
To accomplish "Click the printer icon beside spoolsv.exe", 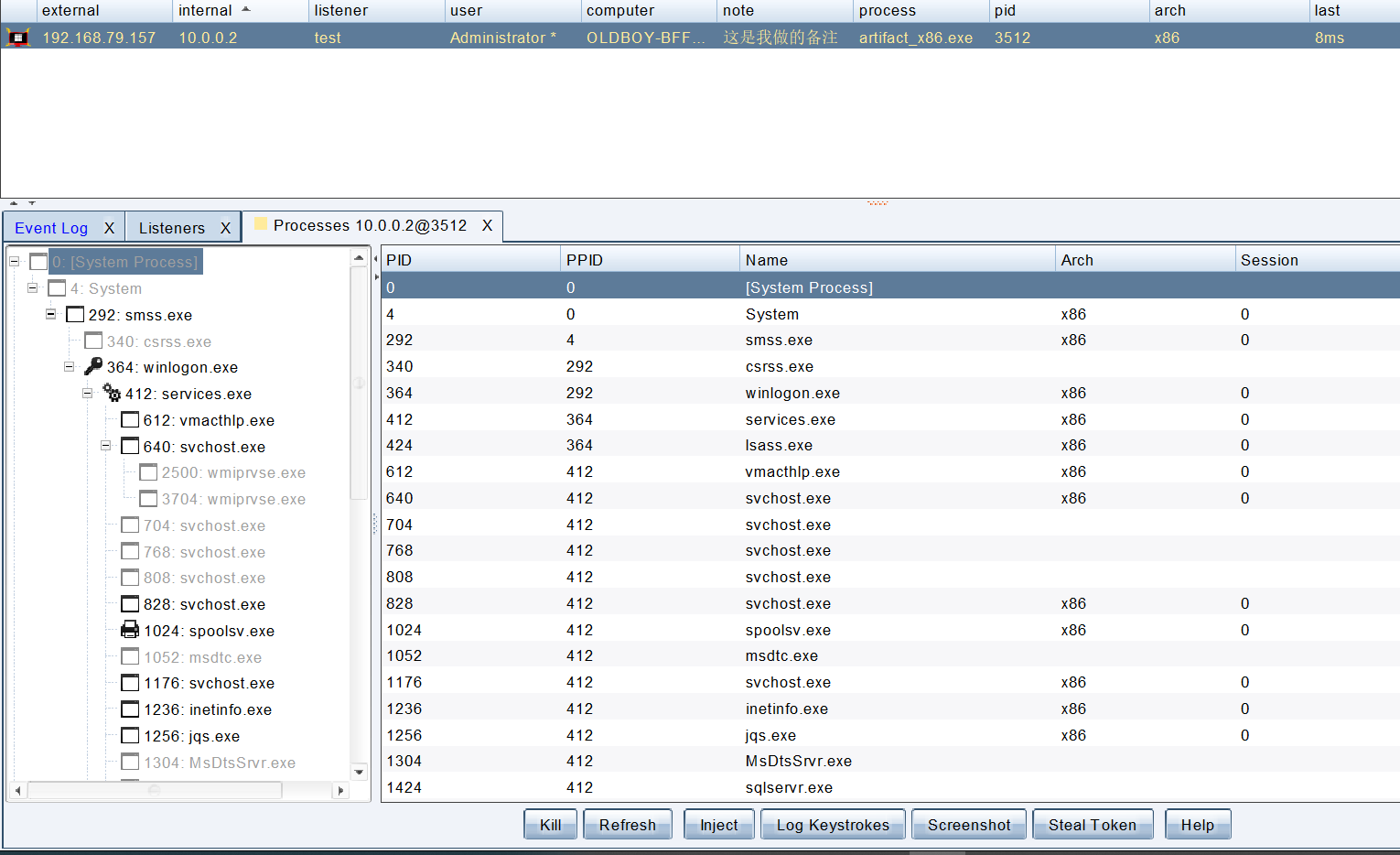I will coord(130,630).
